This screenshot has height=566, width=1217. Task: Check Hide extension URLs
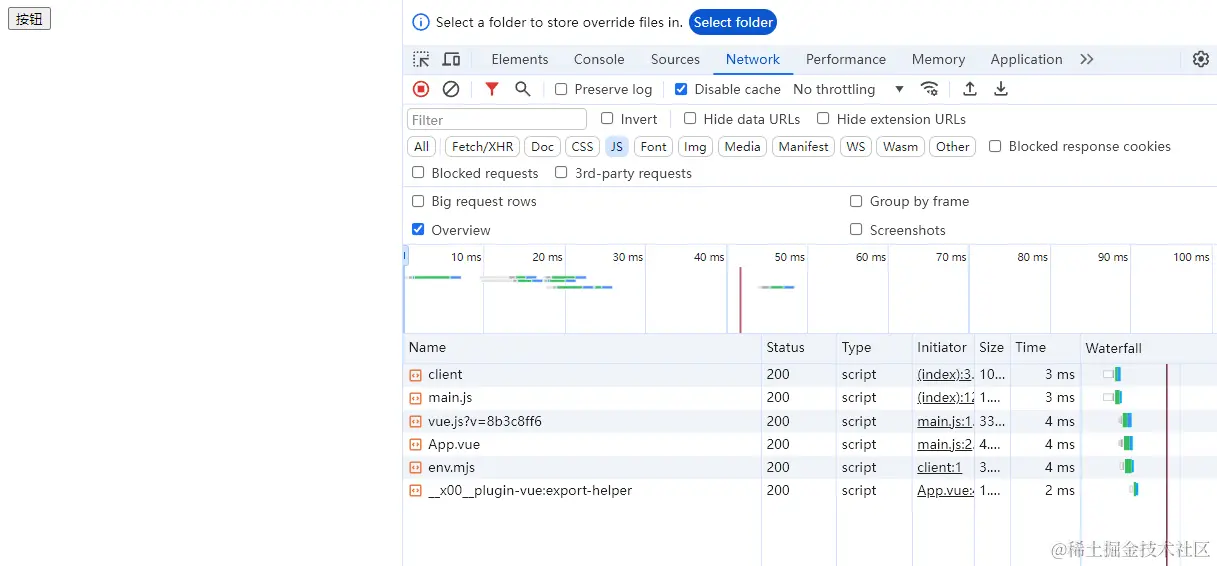823,118
